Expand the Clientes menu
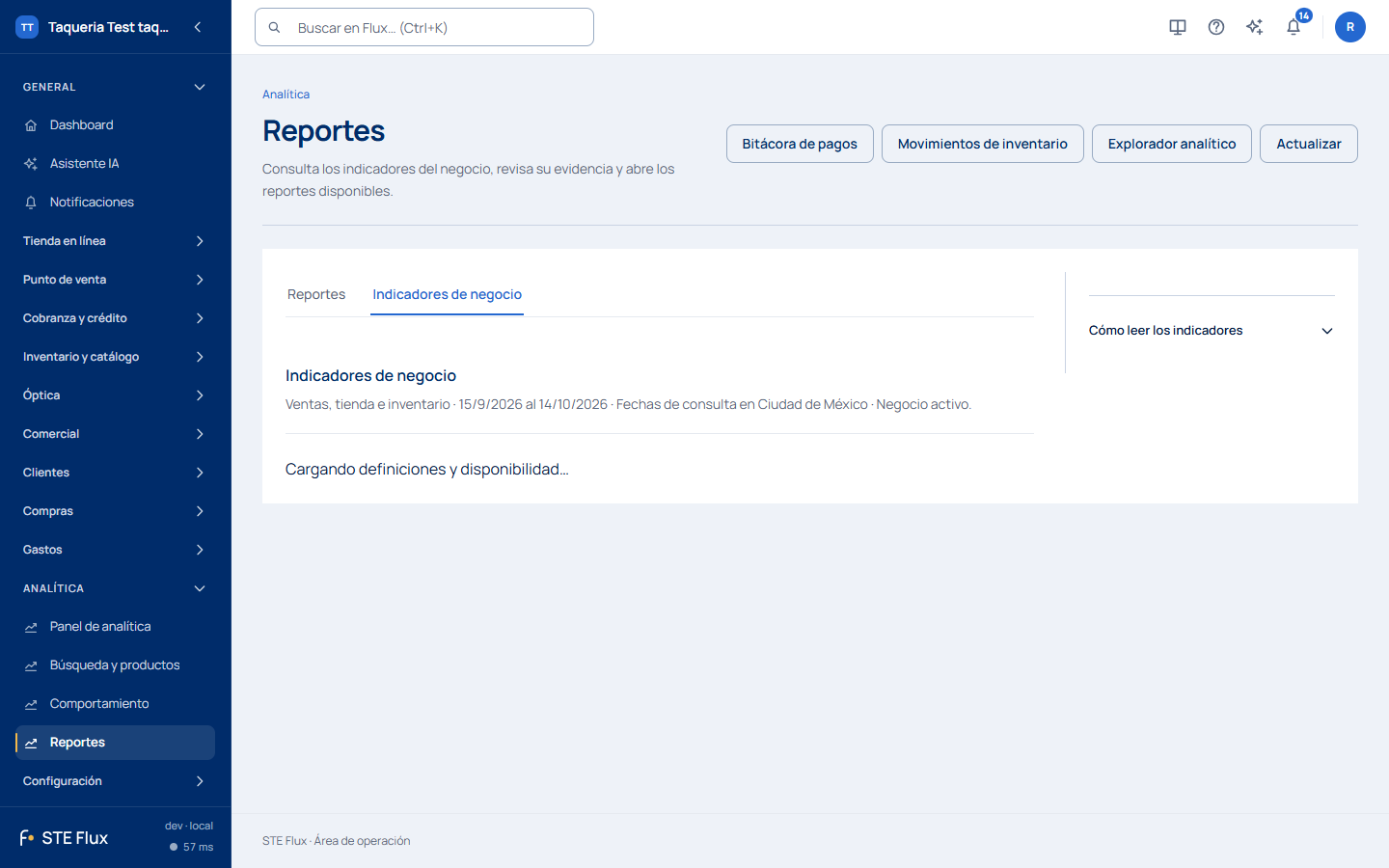The width and height of the screenshot is (1389, 868). 116,473
